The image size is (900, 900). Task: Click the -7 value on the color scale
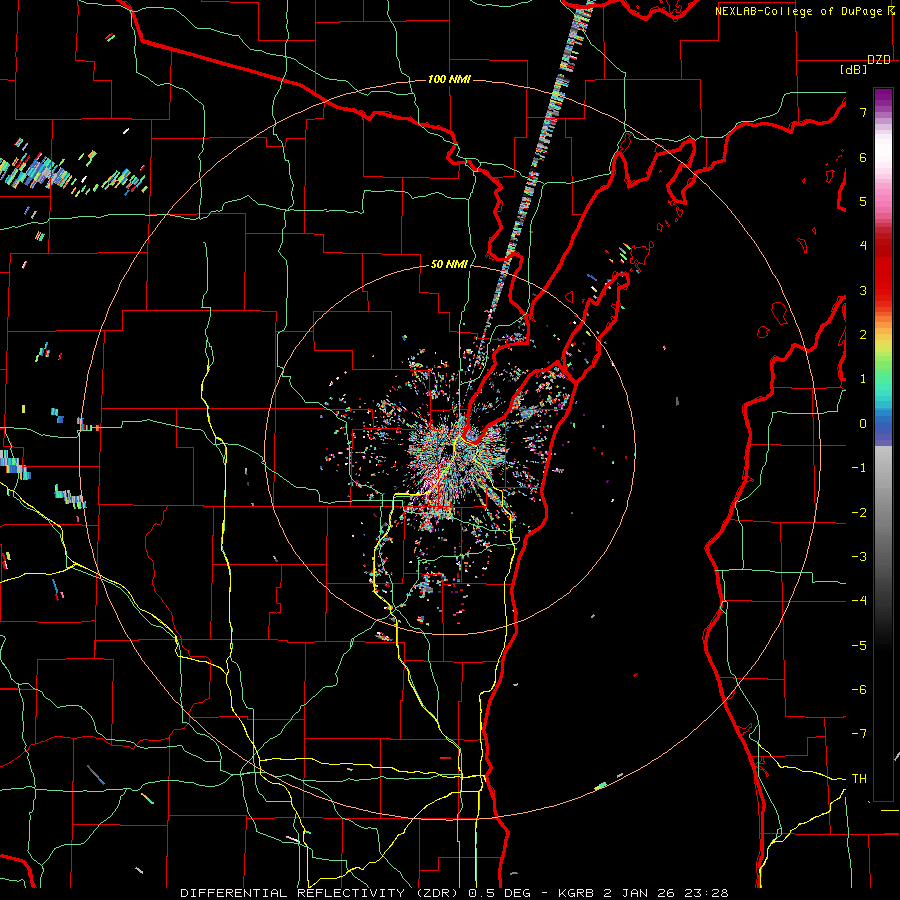859,734
